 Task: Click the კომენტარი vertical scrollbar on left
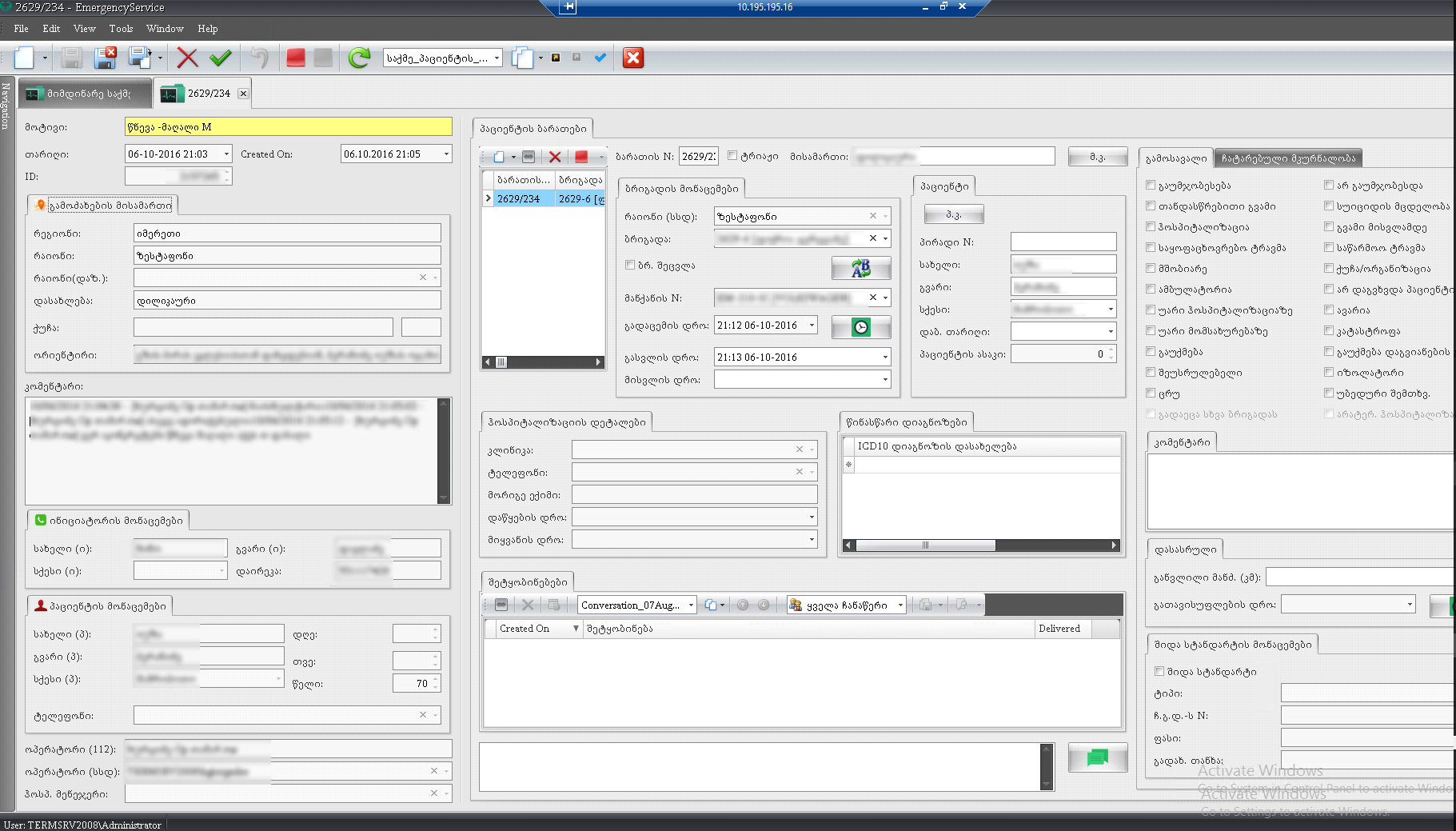(445, 451)
